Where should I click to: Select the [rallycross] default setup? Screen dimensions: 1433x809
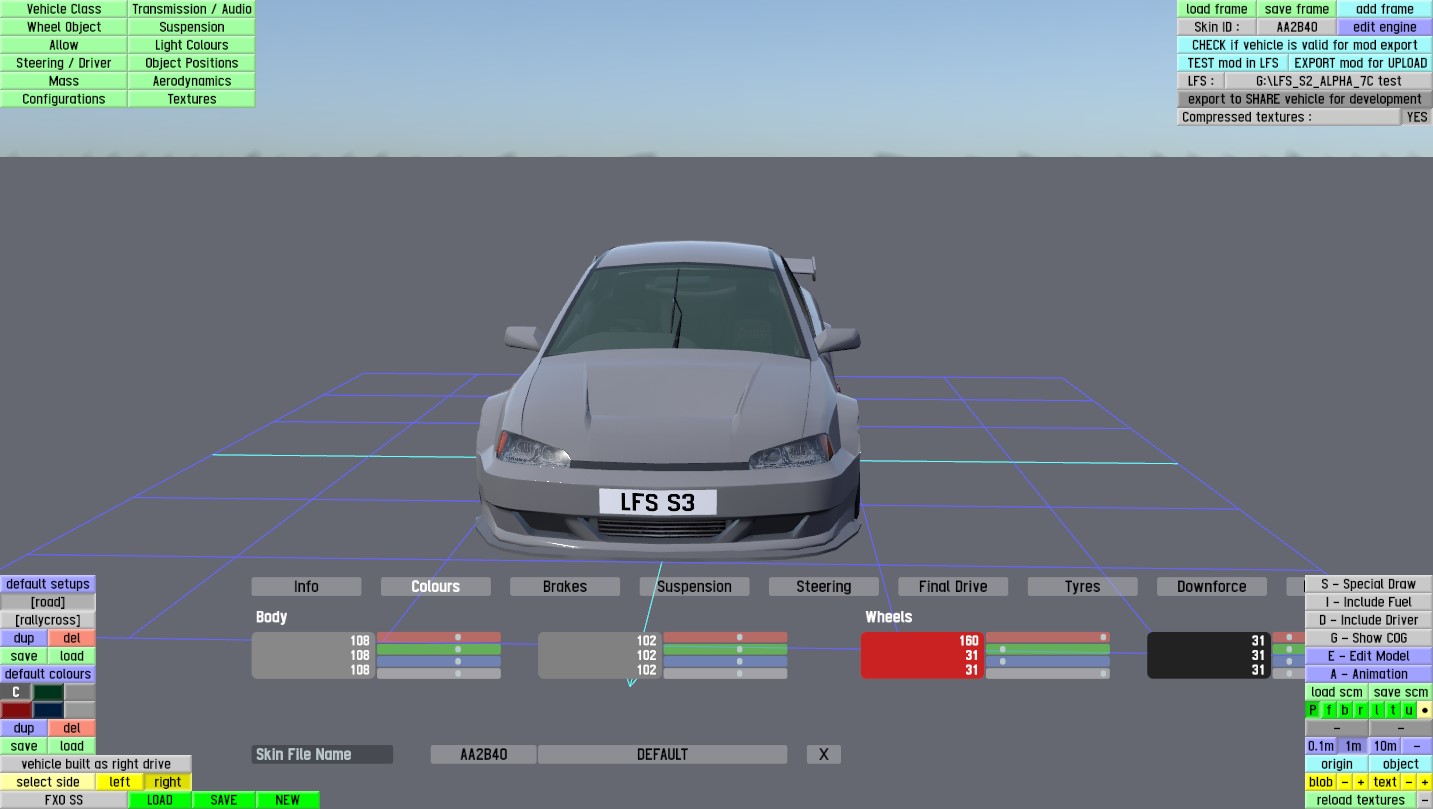point(48,620)
